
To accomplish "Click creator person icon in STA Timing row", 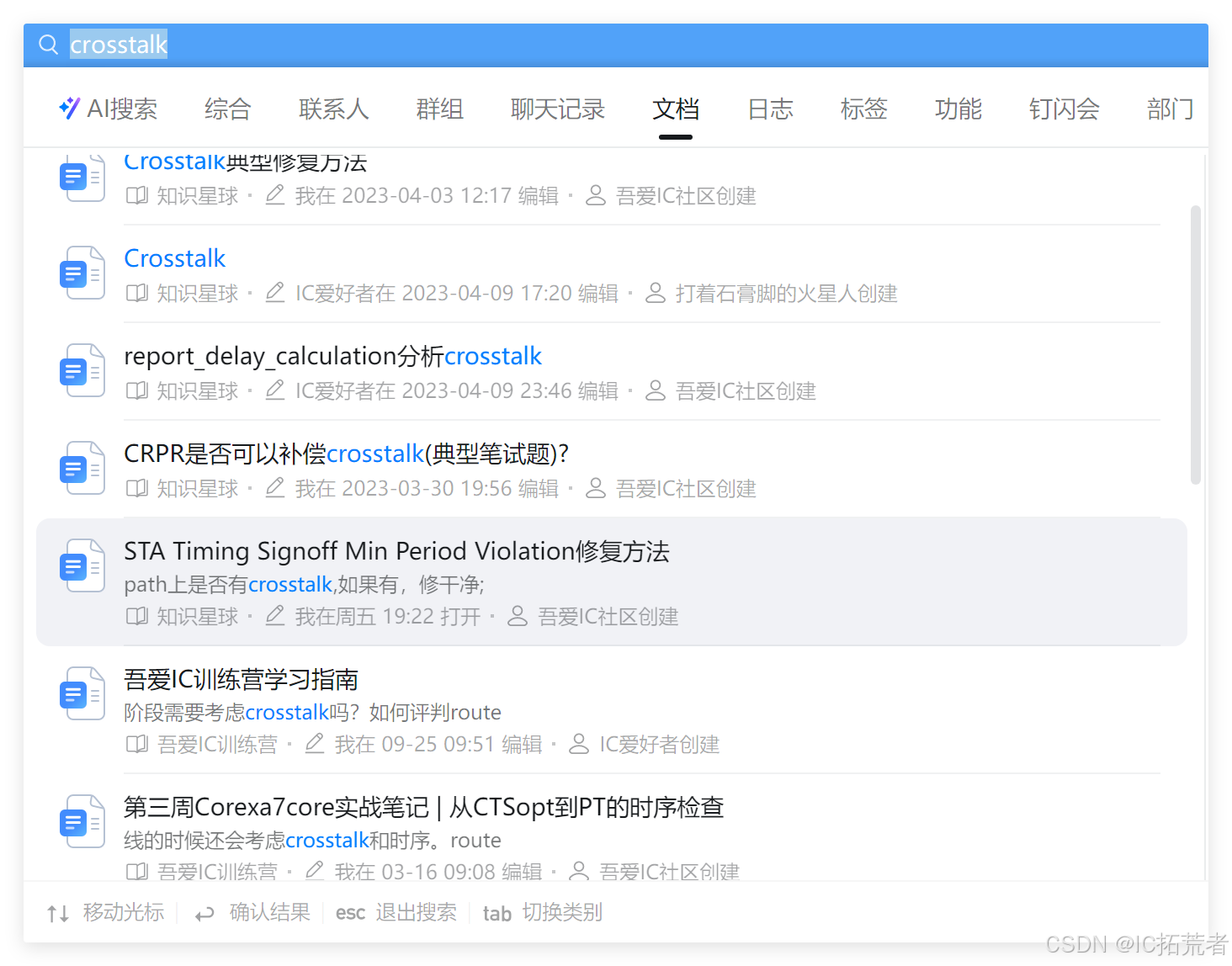I will (518, 616).
